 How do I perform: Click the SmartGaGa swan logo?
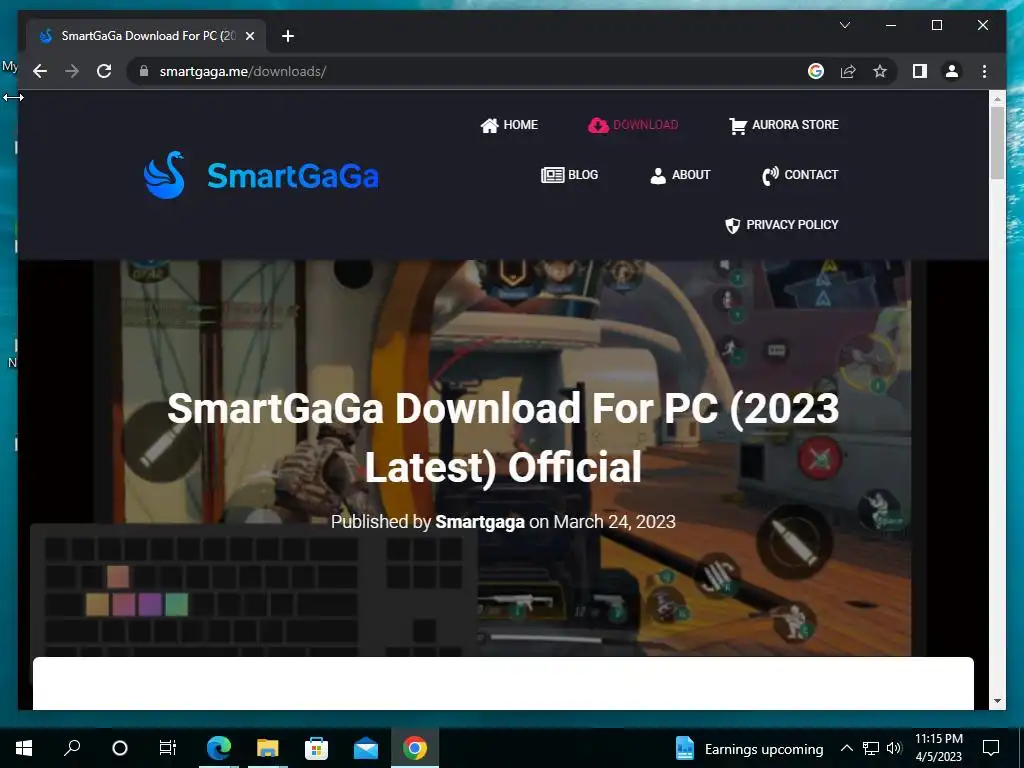[x=164, y=175]
